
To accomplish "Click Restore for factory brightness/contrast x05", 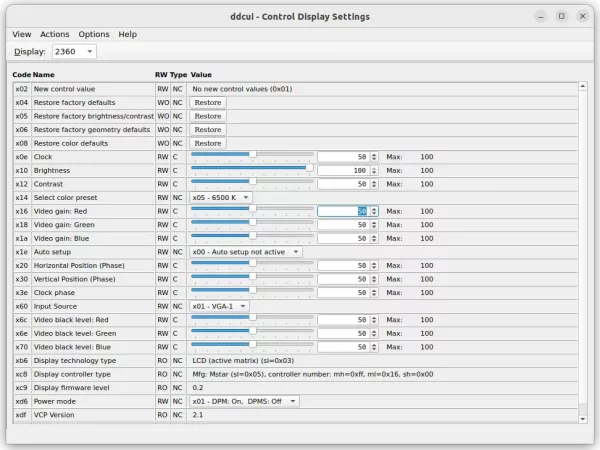I will [208, 116].
